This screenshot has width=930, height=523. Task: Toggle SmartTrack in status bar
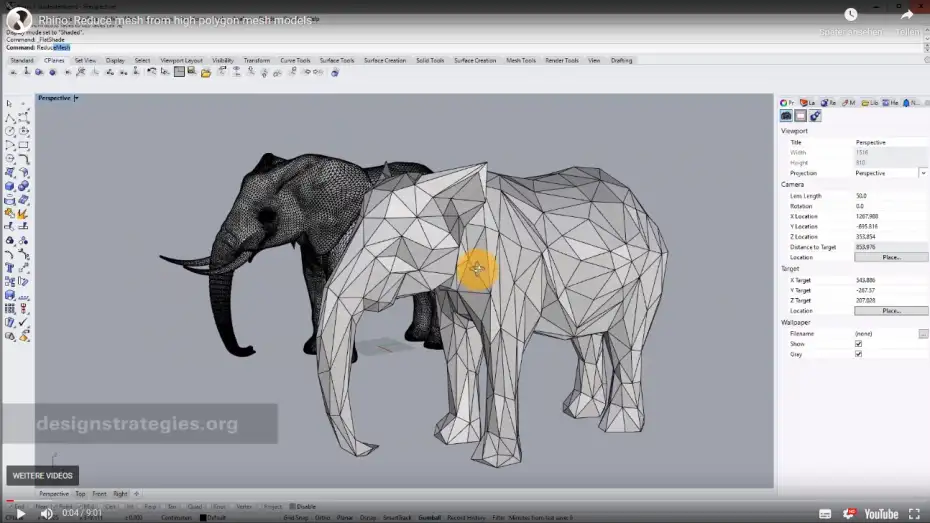click(397, 518)
